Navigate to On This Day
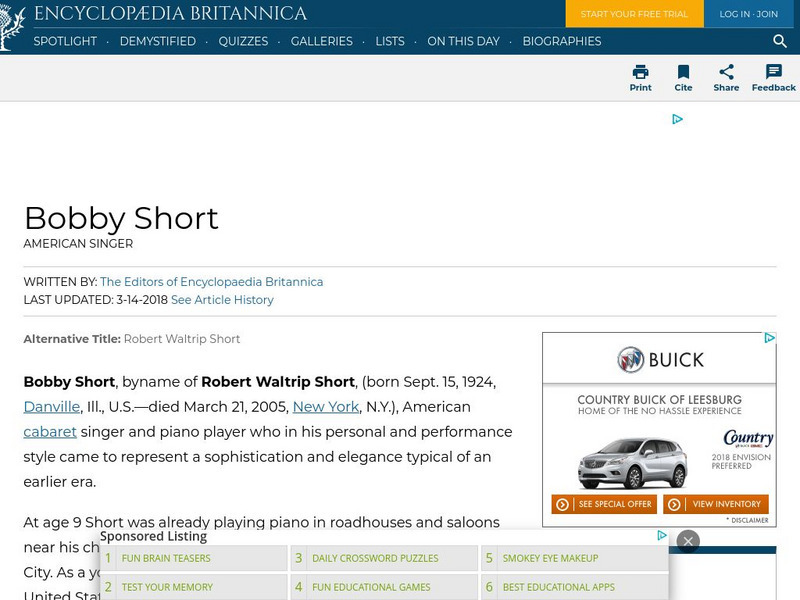800x600 pixels. pyautogui.click(x=463, y=42)
